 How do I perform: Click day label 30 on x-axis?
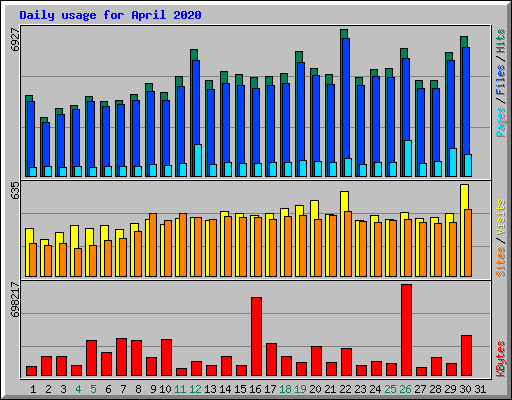pos(465,389)
